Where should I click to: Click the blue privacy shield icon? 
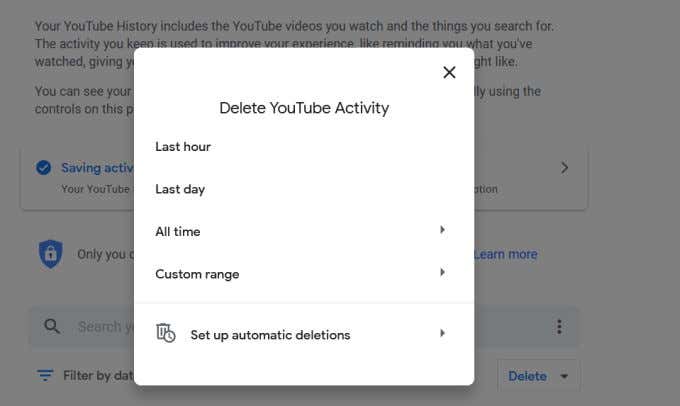tap(50, 253)
